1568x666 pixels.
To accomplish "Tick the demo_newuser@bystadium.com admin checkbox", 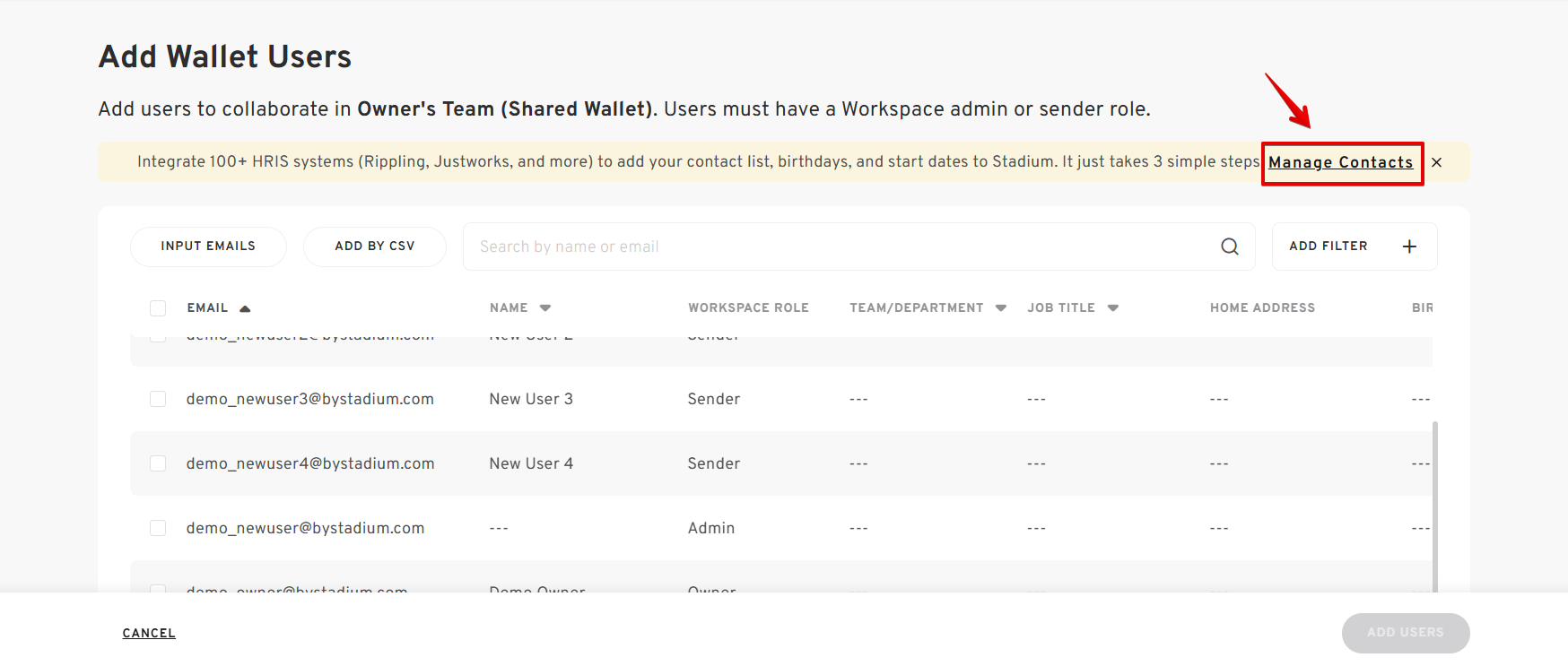I will coord(158,528).
